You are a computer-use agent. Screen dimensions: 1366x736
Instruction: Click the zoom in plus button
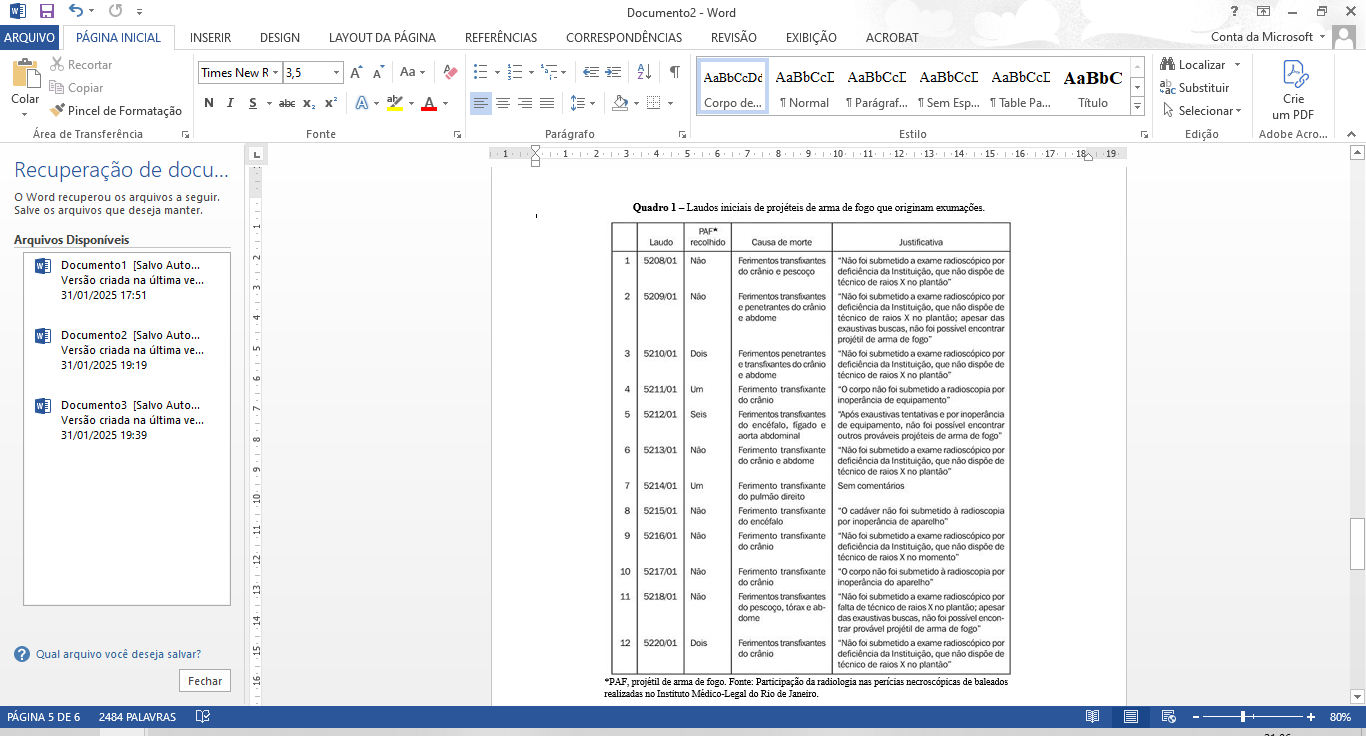pyautogui.click(x=1310, y=717)
